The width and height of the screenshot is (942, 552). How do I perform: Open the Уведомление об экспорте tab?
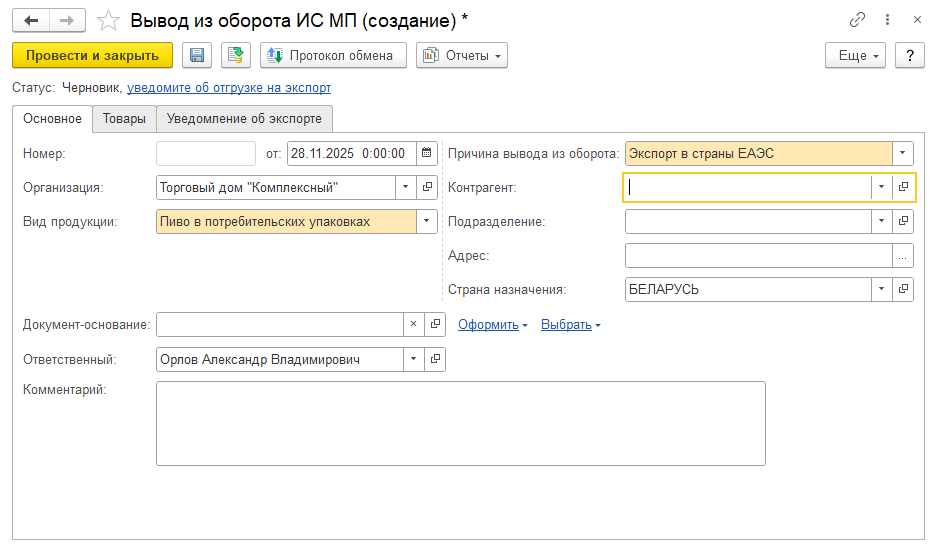pyautogui.click(x=244, y=119)
